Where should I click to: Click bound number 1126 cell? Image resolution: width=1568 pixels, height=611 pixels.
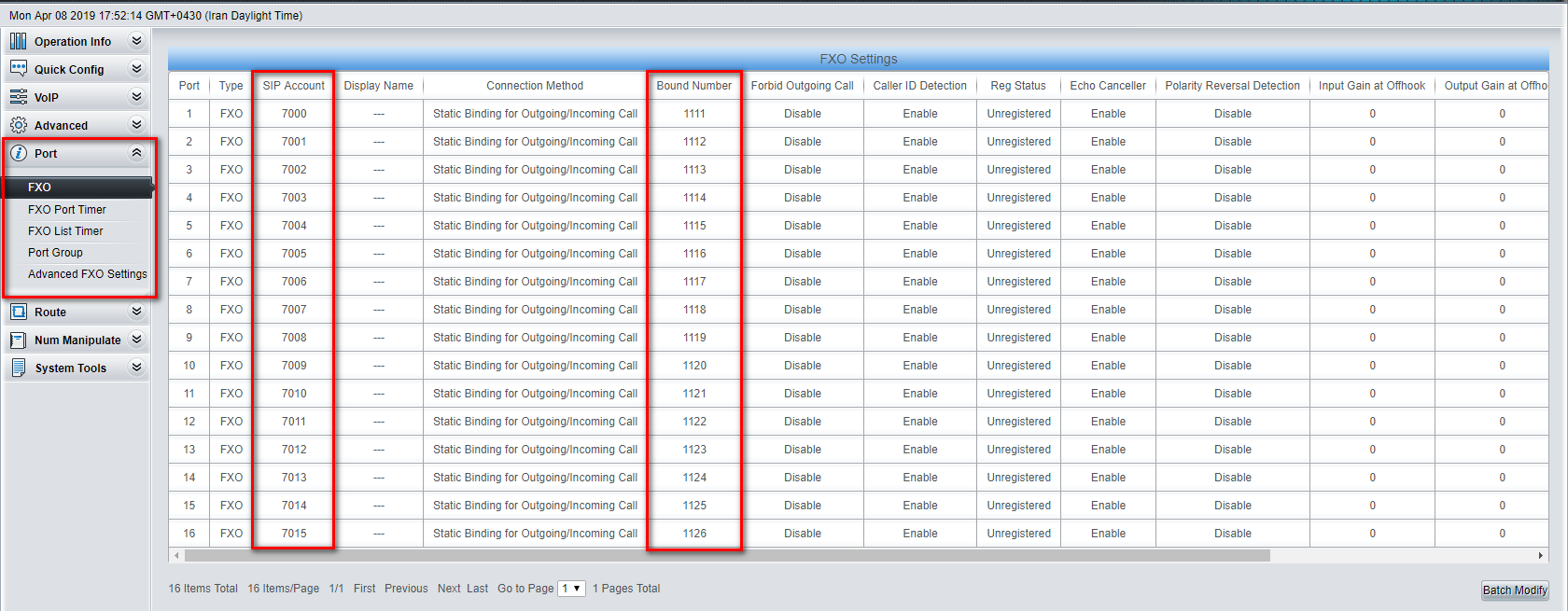[694, 534]
